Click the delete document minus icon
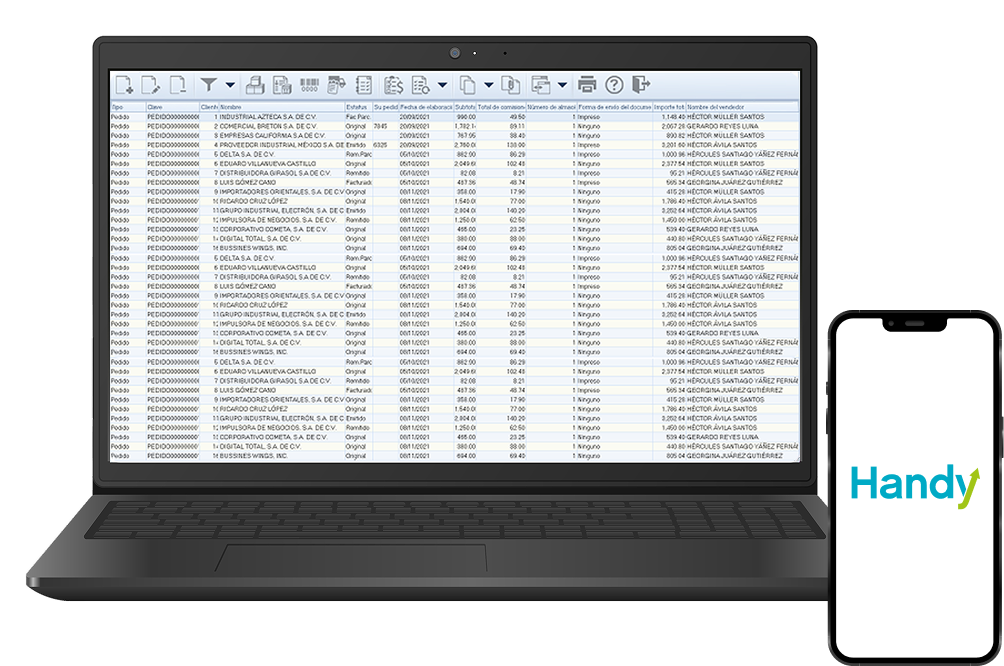Image resolution: width=1004 pixels, height=666 pixels. click(178, 85)
